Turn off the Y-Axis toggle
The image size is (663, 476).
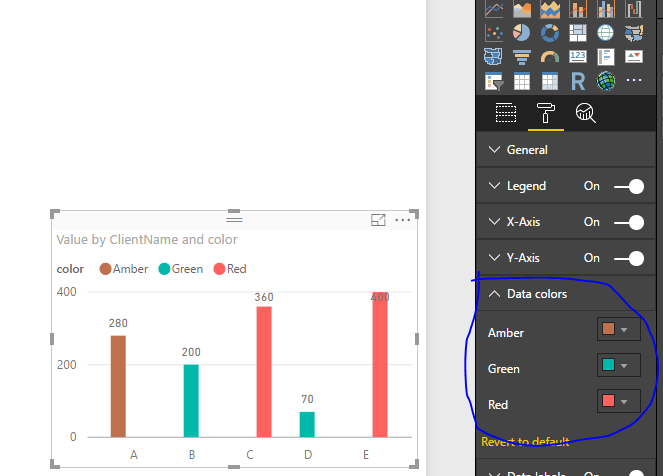pos(629,258)
